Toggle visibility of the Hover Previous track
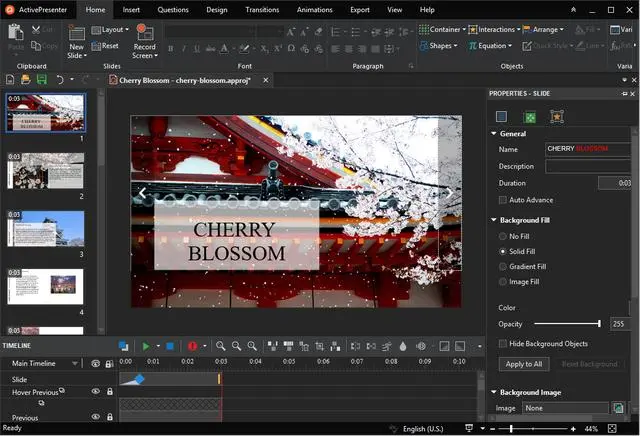Image resolution: width=640 pixels, height=436 pixels. click(96, 391)
